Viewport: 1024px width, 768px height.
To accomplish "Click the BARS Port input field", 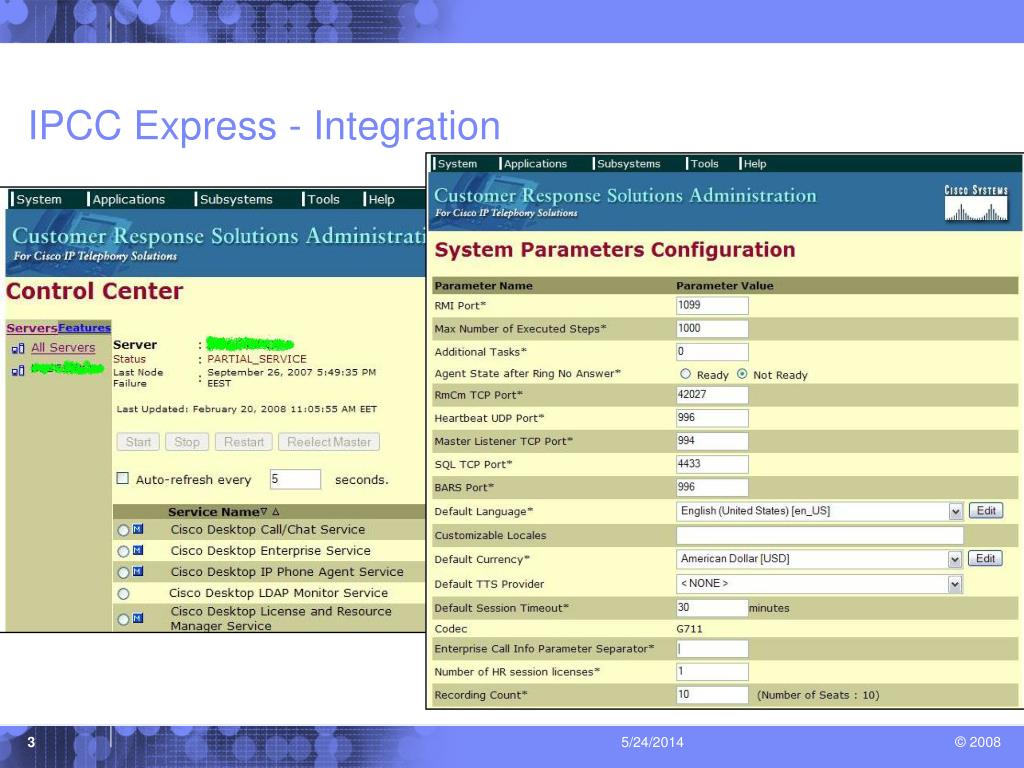I will tap(712, 487).
